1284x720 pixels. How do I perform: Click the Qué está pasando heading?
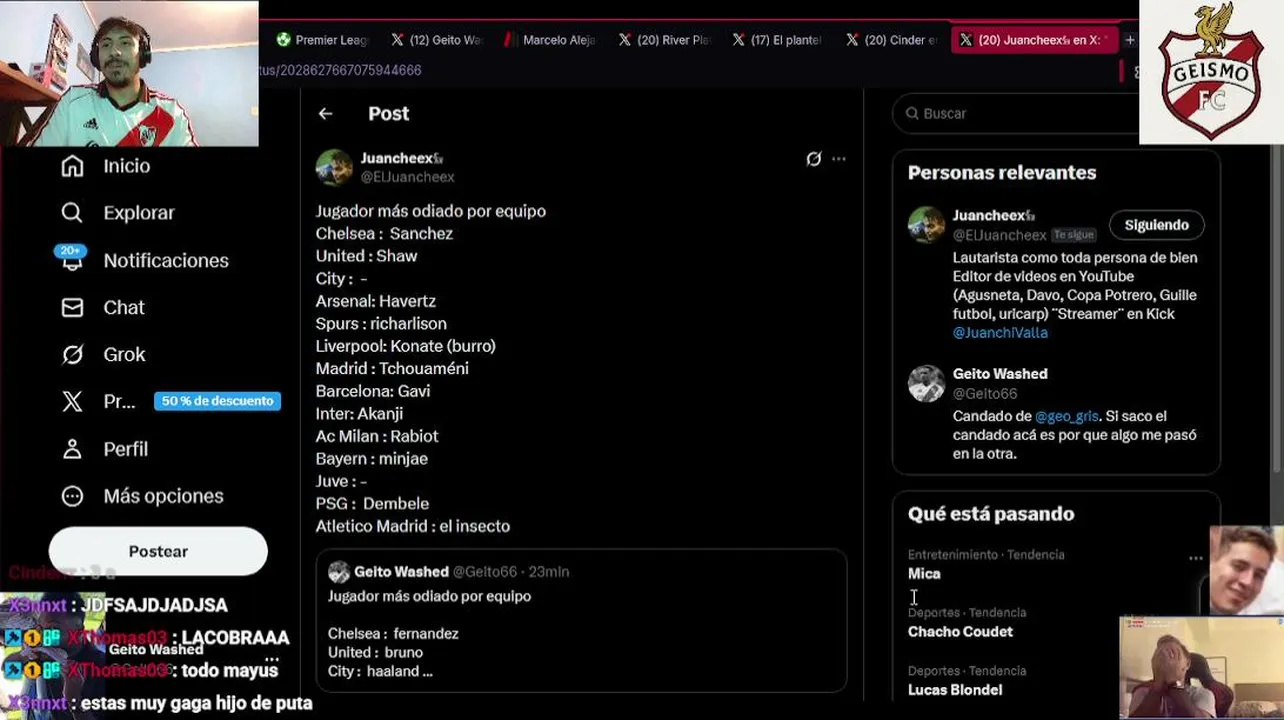(991, 514)
